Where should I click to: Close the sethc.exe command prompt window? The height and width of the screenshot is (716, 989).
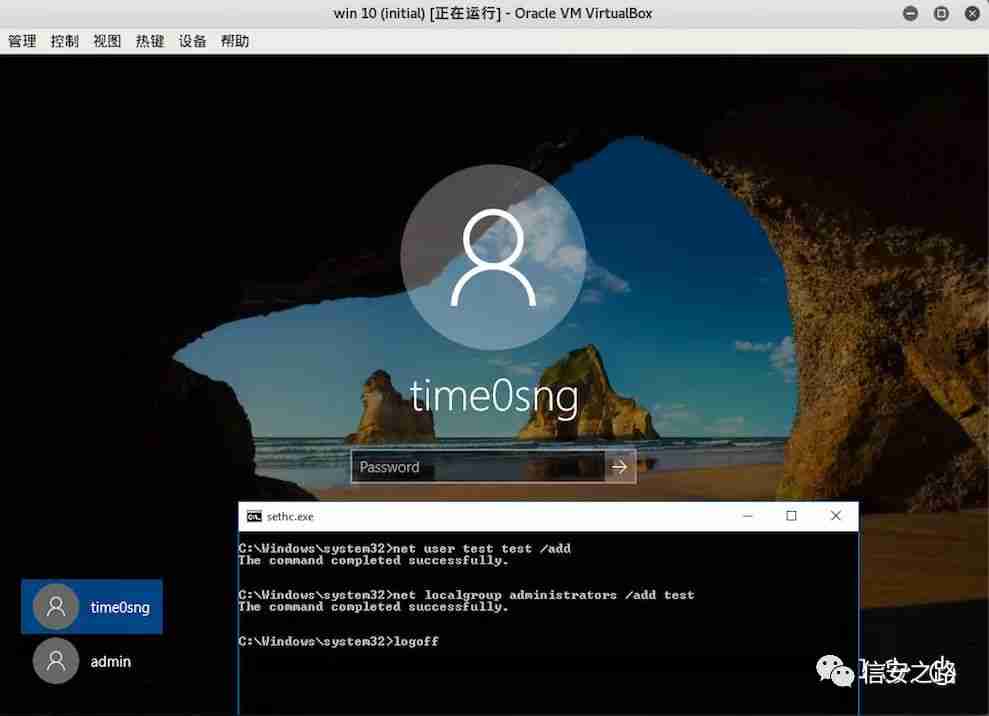836,515
